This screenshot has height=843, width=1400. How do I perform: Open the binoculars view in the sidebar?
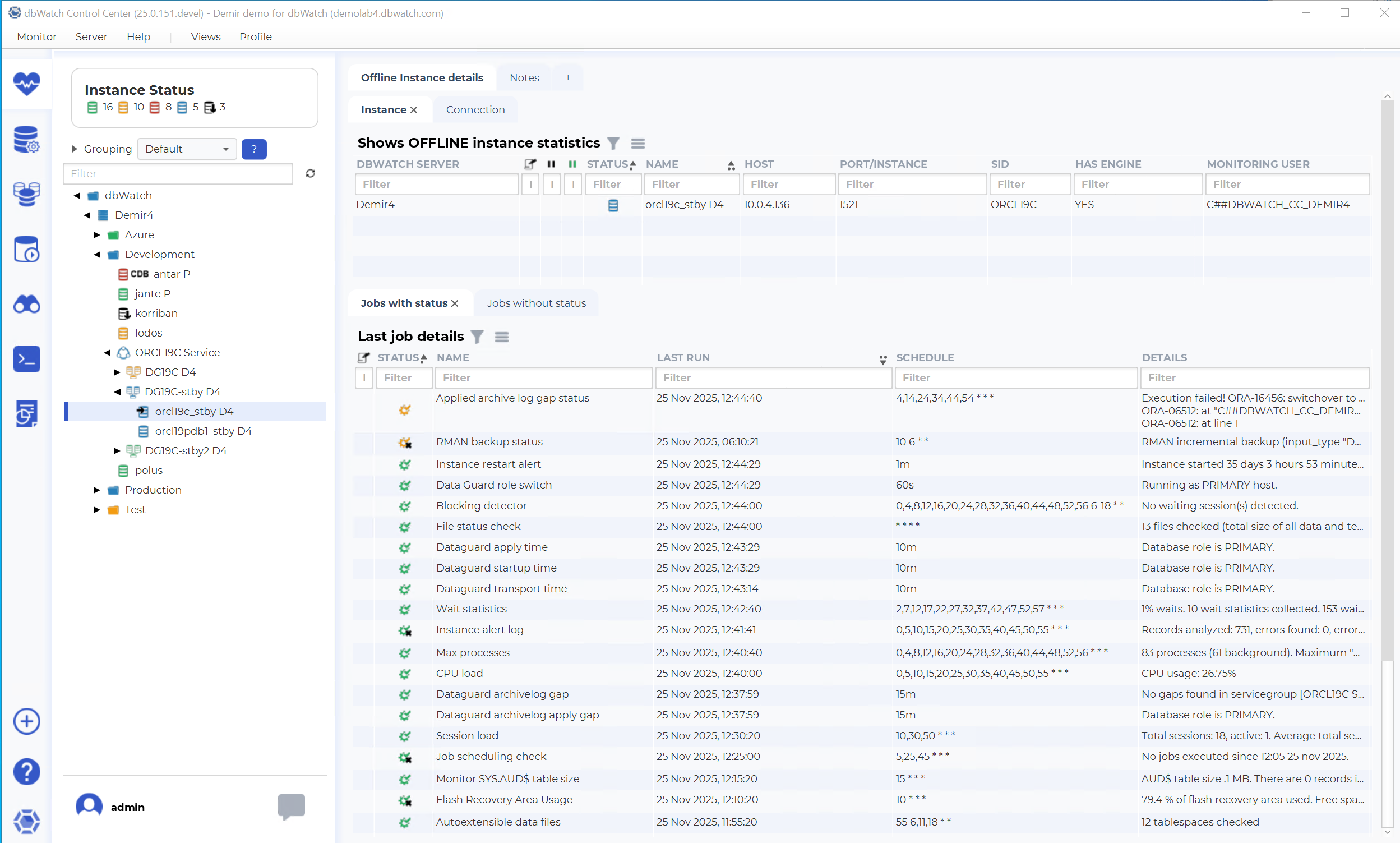(27, 305)
